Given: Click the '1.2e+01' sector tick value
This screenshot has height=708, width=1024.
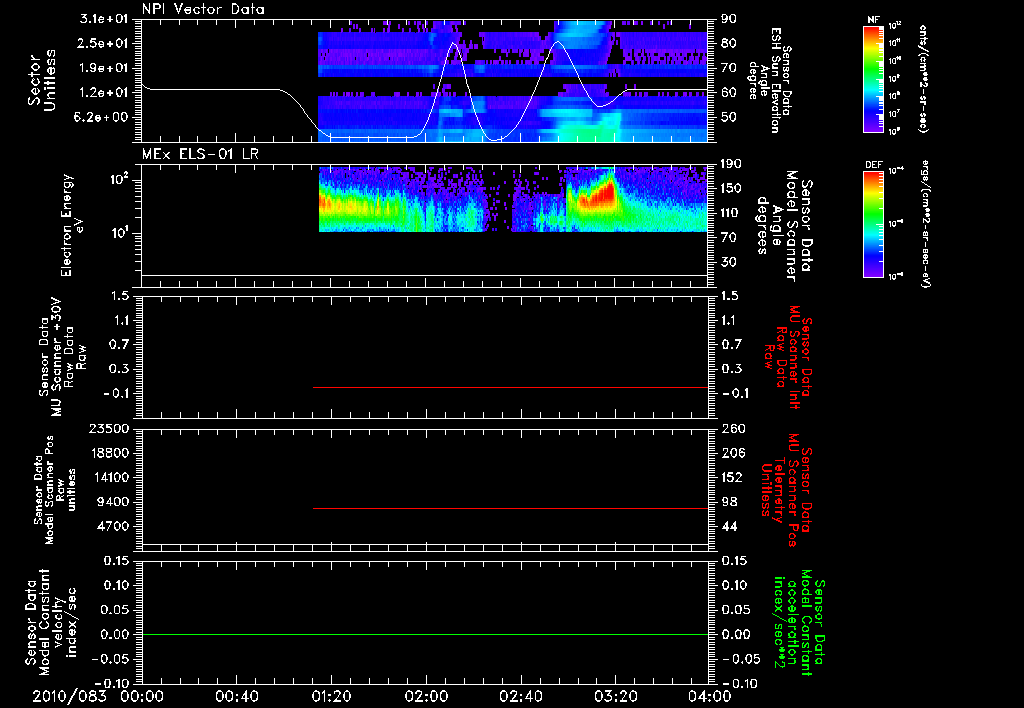Looking at the screenshot, I should click(x=104, y=93).
